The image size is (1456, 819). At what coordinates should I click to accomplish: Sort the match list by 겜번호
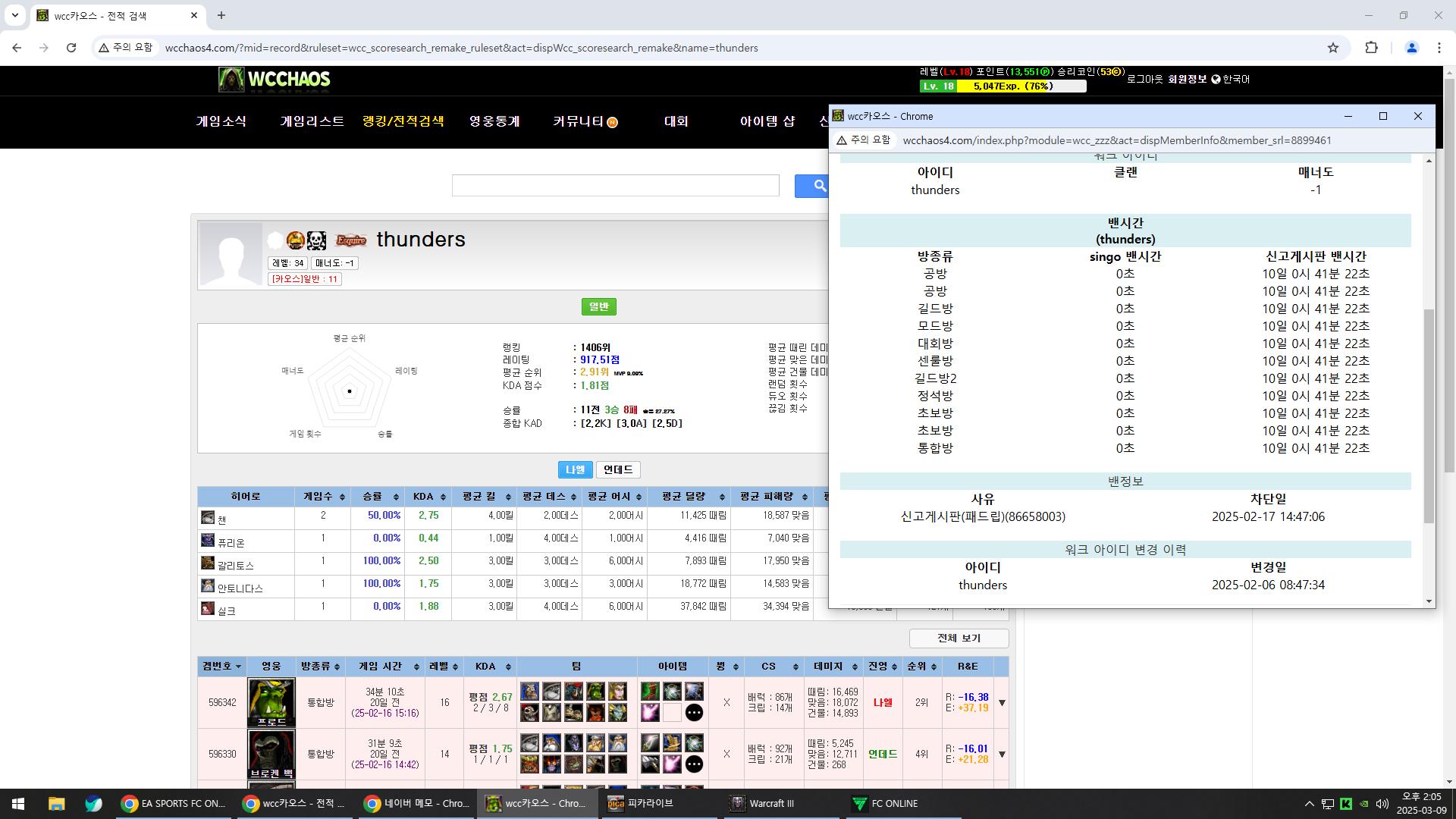(221, 667)
